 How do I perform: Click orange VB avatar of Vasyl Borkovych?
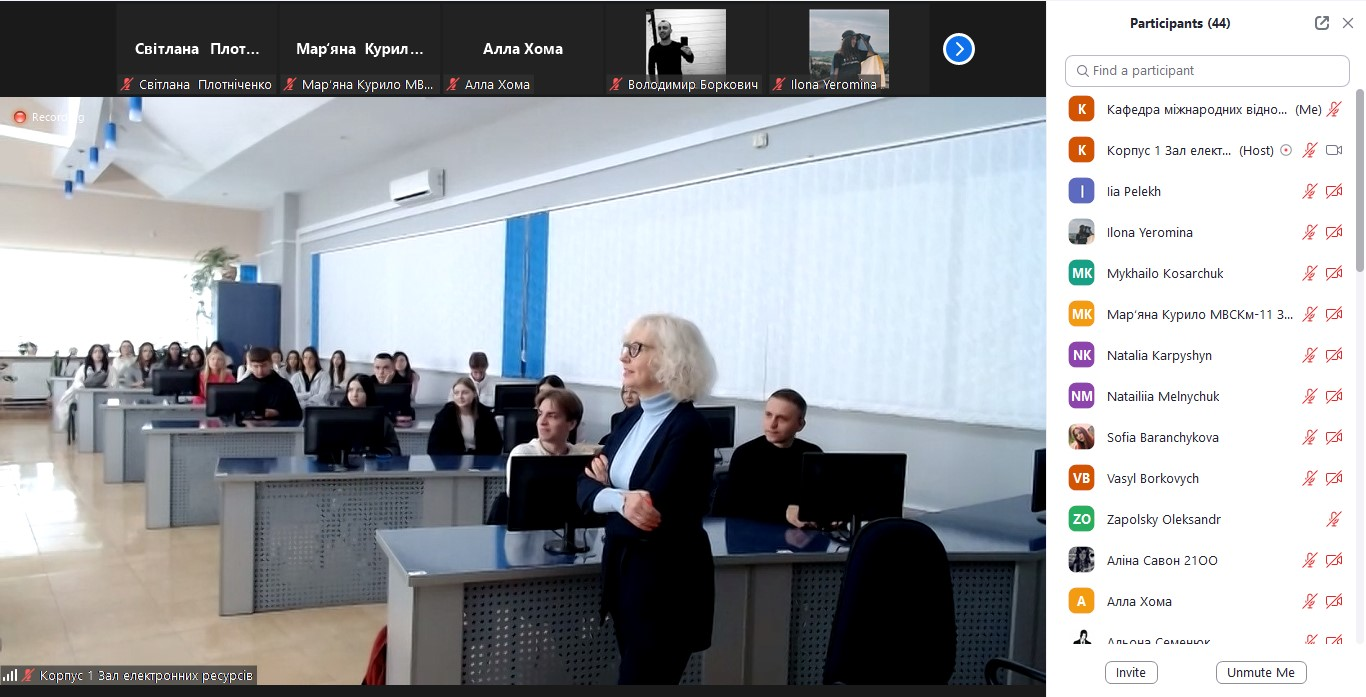tap(1081, 478)
